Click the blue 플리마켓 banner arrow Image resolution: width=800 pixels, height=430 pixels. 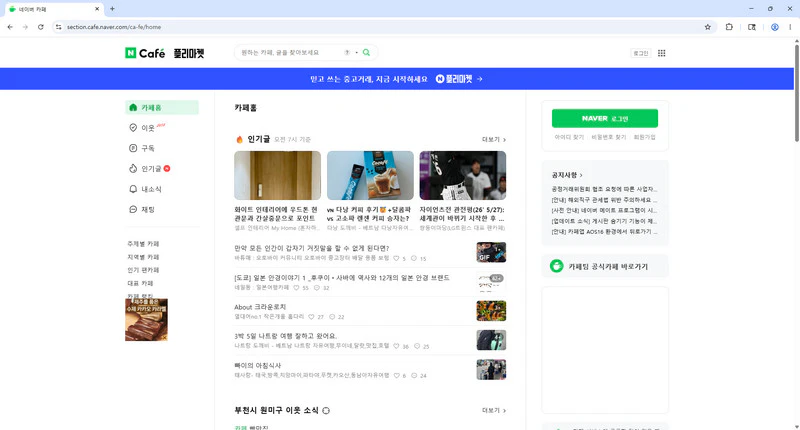pos(479,79)
